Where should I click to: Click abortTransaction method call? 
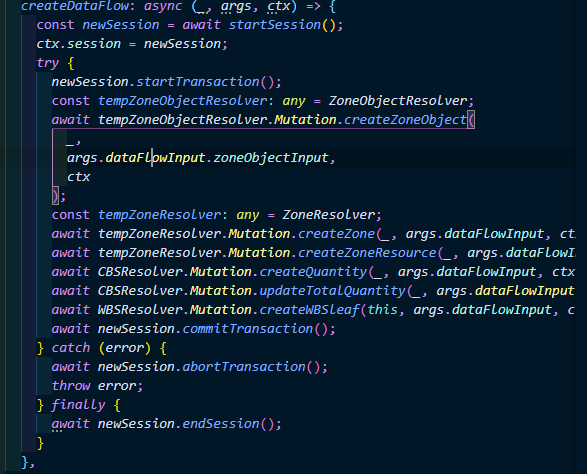coord(244,367)
